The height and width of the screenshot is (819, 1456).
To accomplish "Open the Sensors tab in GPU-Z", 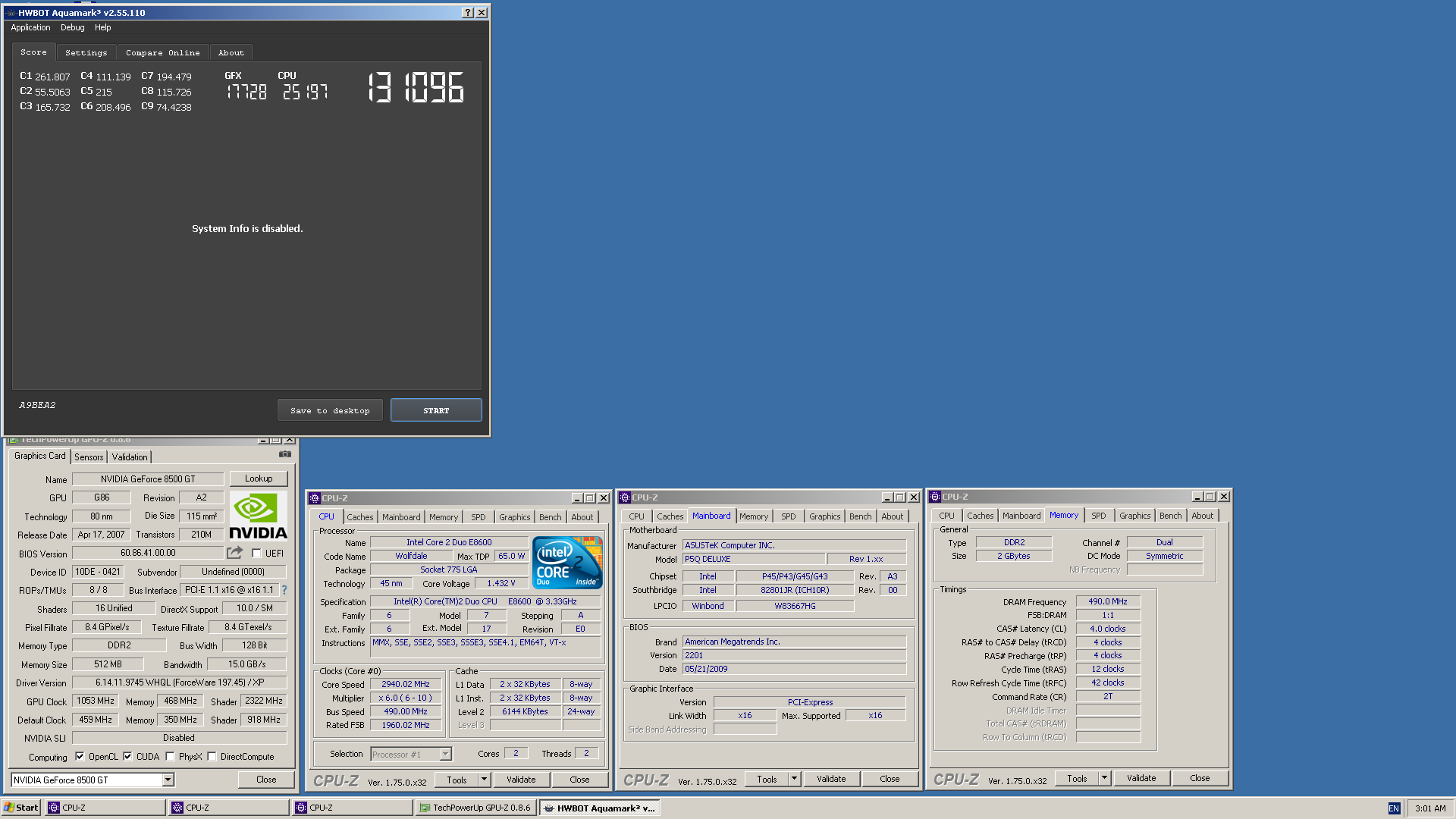I will (89, 457).
